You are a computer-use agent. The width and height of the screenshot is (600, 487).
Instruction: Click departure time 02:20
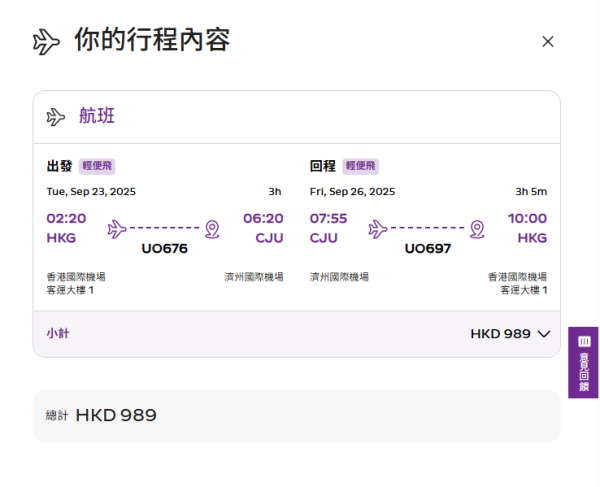(66, 218)
